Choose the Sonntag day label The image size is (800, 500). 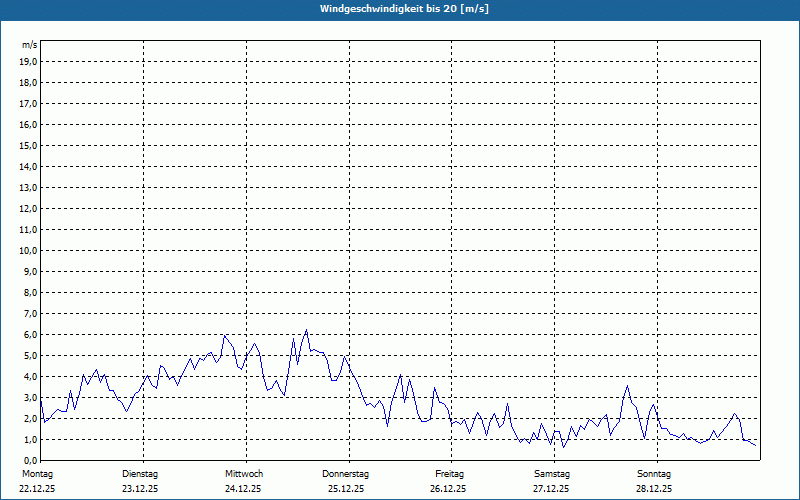pyautogui.click(x=654, y=473)
